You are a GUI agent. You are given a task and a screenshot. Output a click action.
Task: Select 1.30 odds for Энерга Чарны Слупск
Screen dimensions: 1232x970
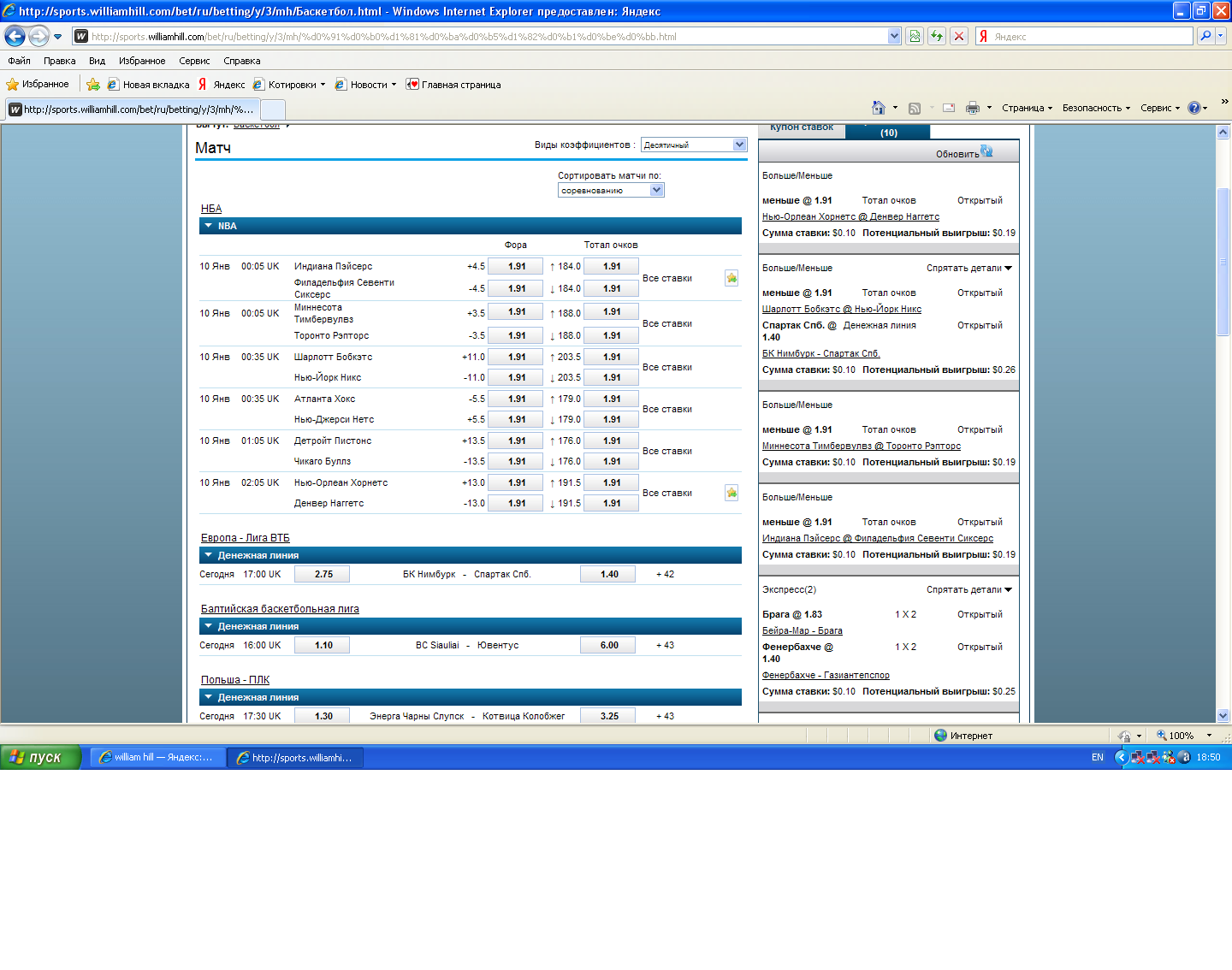click(323, 717)
